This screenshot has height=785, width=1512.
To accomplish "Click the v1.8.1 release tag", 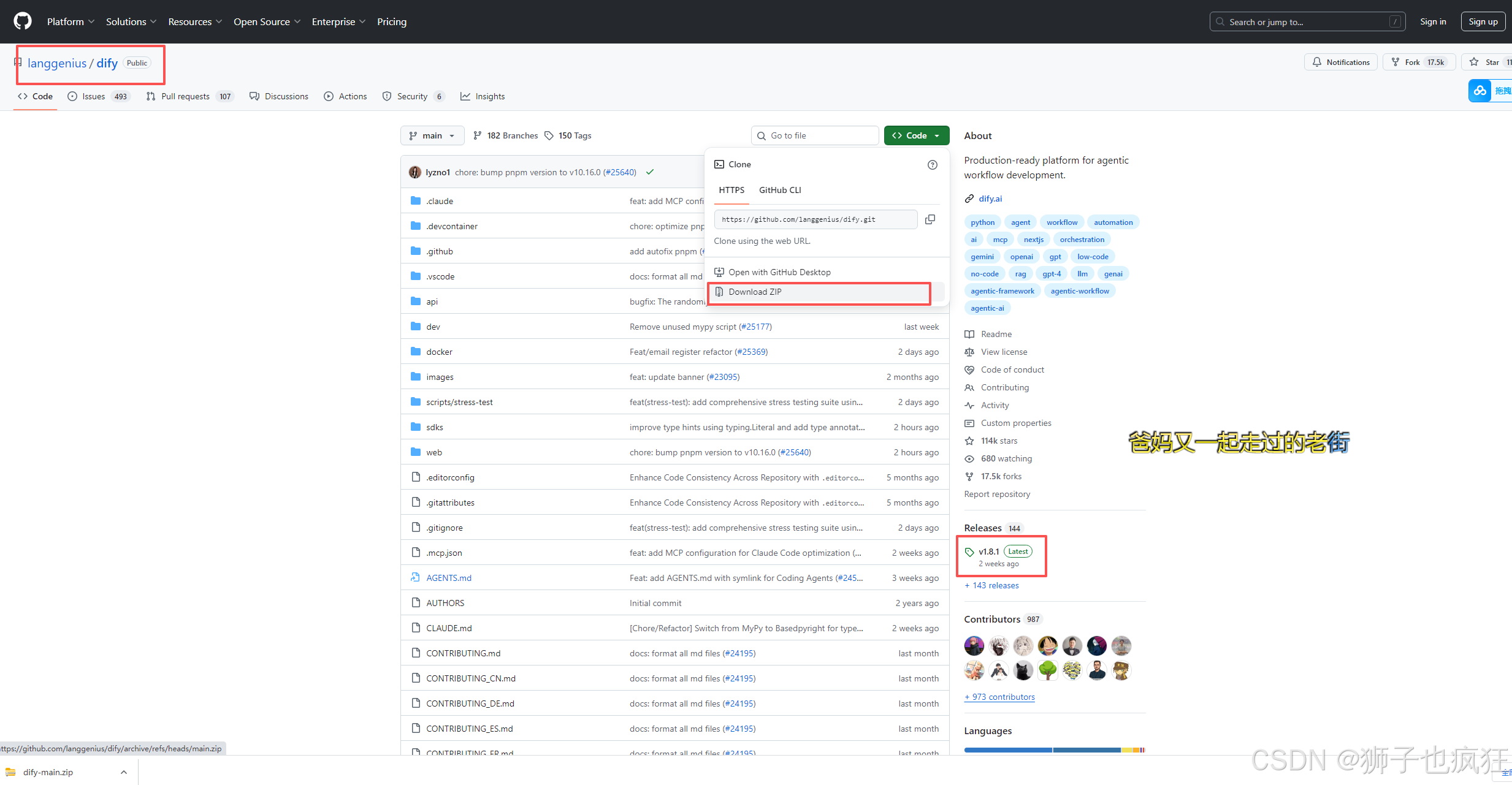I will click(988, 552).
